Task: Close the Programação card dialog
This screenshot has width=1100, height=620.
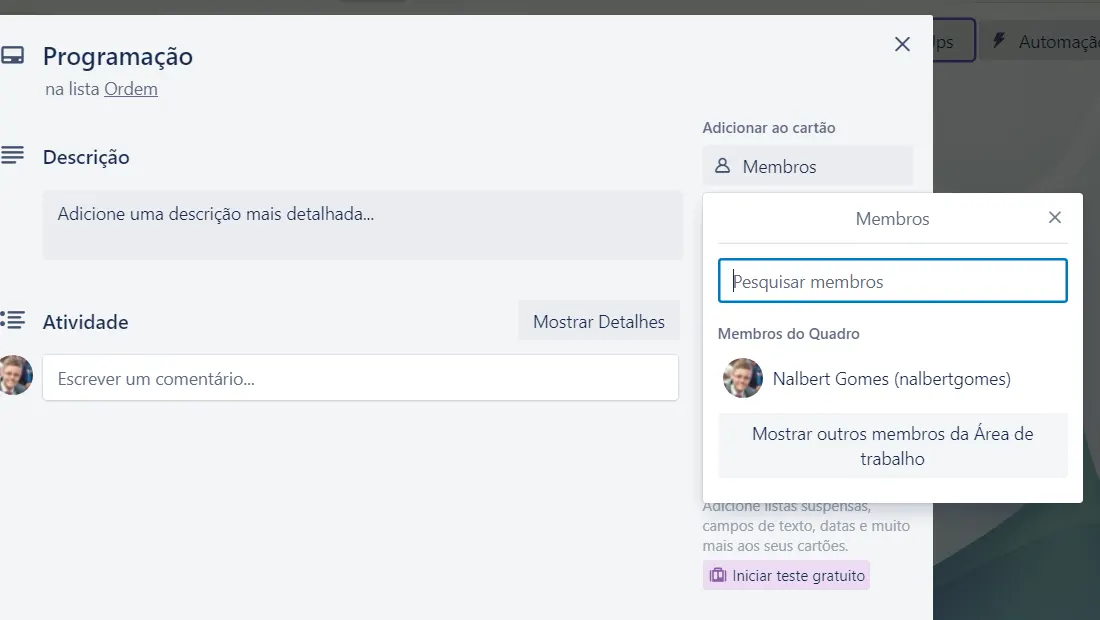Action: coord(902,44)
